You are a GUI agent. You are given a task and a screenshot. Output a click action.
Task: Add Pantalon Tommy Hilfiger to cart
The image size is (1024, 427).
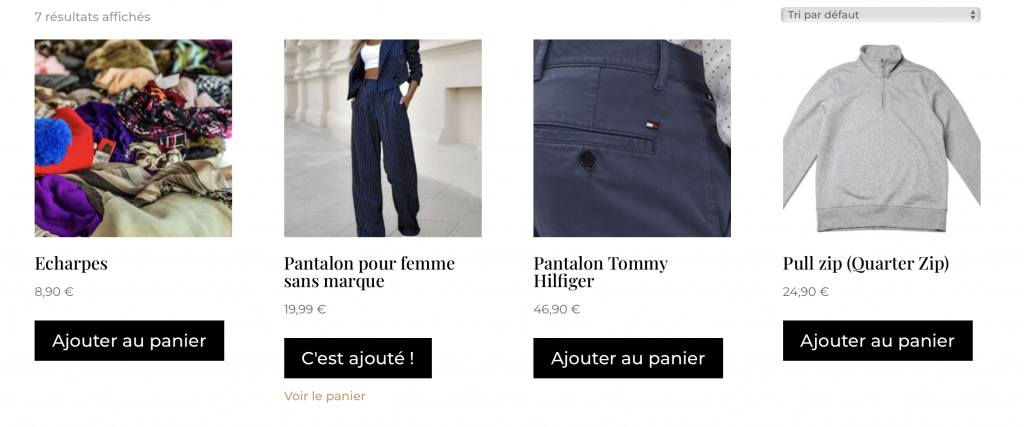pos(628,358)
